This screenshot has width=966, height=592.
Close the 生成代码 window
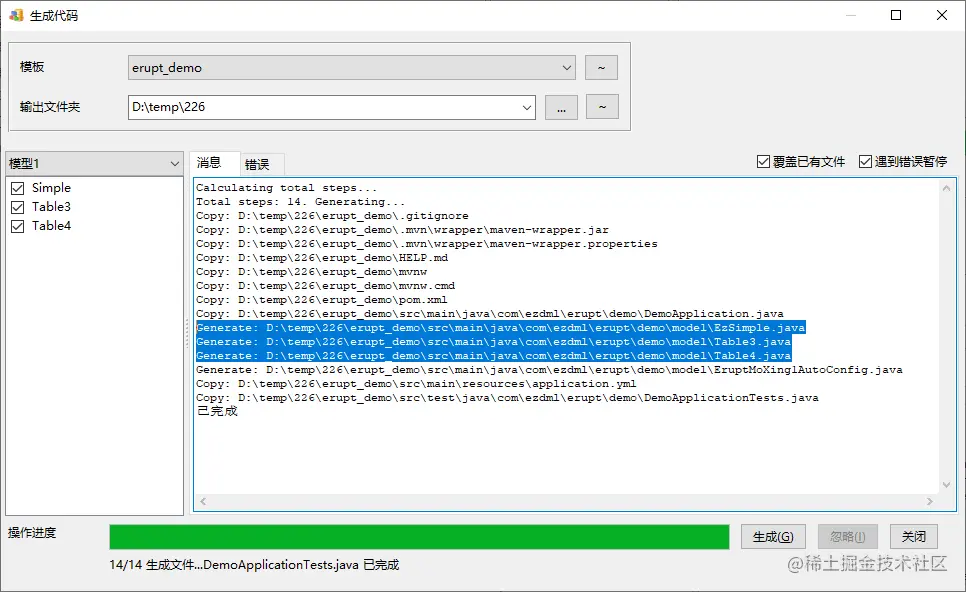click(x=942, y=15)
